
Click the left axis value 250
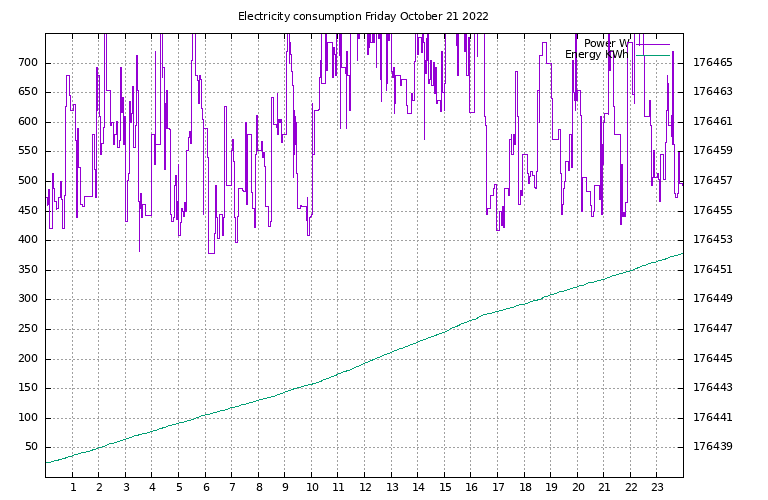[28, 329]
